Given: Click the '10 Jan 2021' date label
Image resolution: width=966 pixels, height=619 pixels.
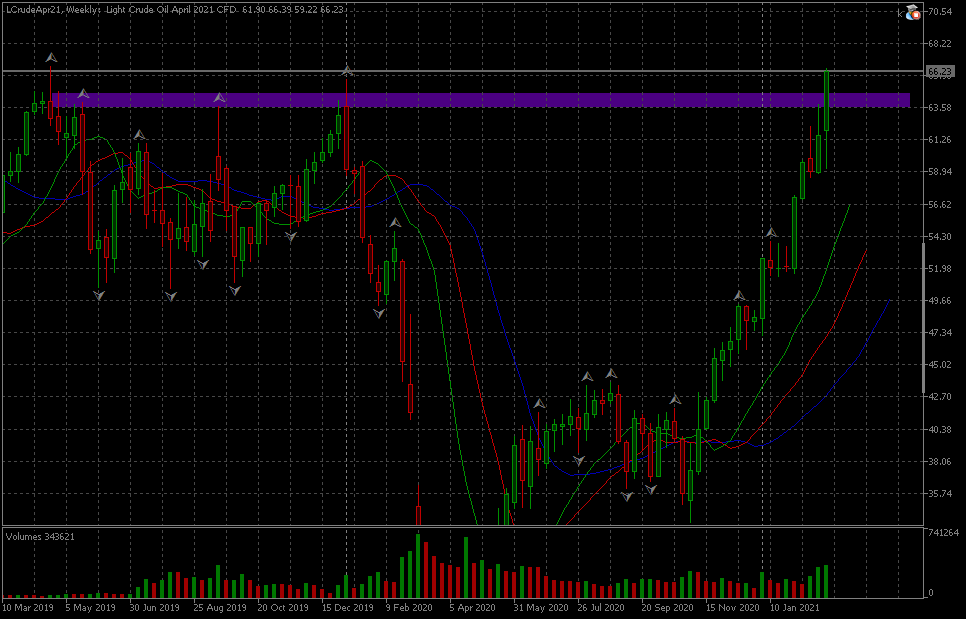Looking at the screenshot, I should 795,608.
